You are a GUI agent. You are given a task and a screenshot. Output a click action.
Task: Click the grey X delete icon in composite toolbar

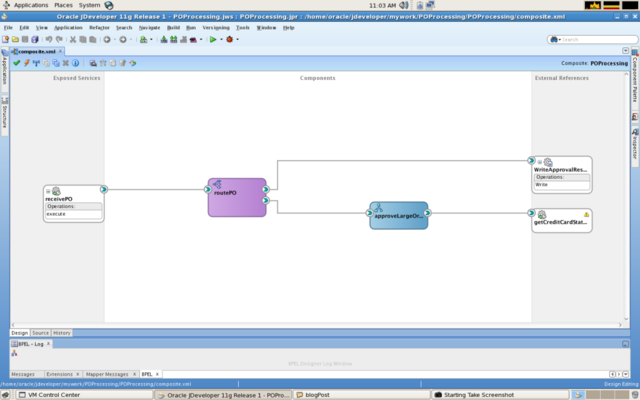click(x=66, y=63)
